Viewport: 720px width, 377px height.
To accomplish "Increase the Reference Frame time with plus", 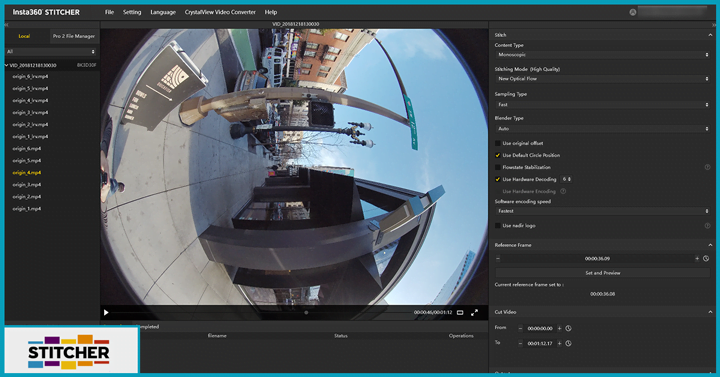I will (697, 259).
